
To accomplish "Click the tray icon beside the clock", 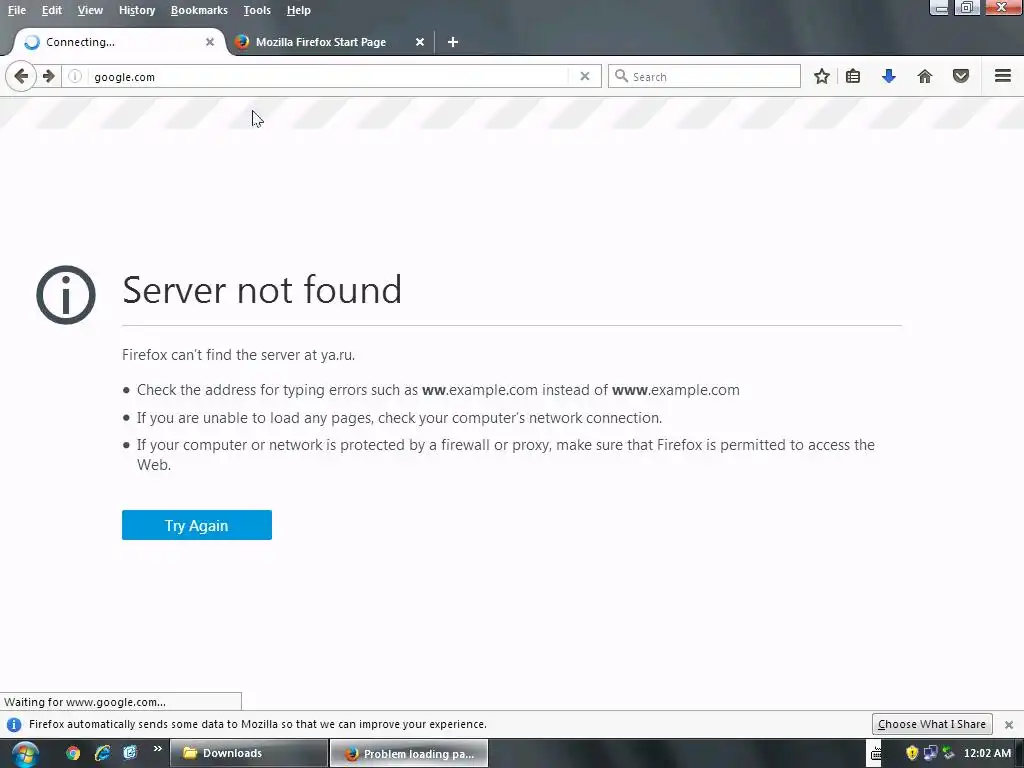I will pyautogui.click(x=948, y=753).
